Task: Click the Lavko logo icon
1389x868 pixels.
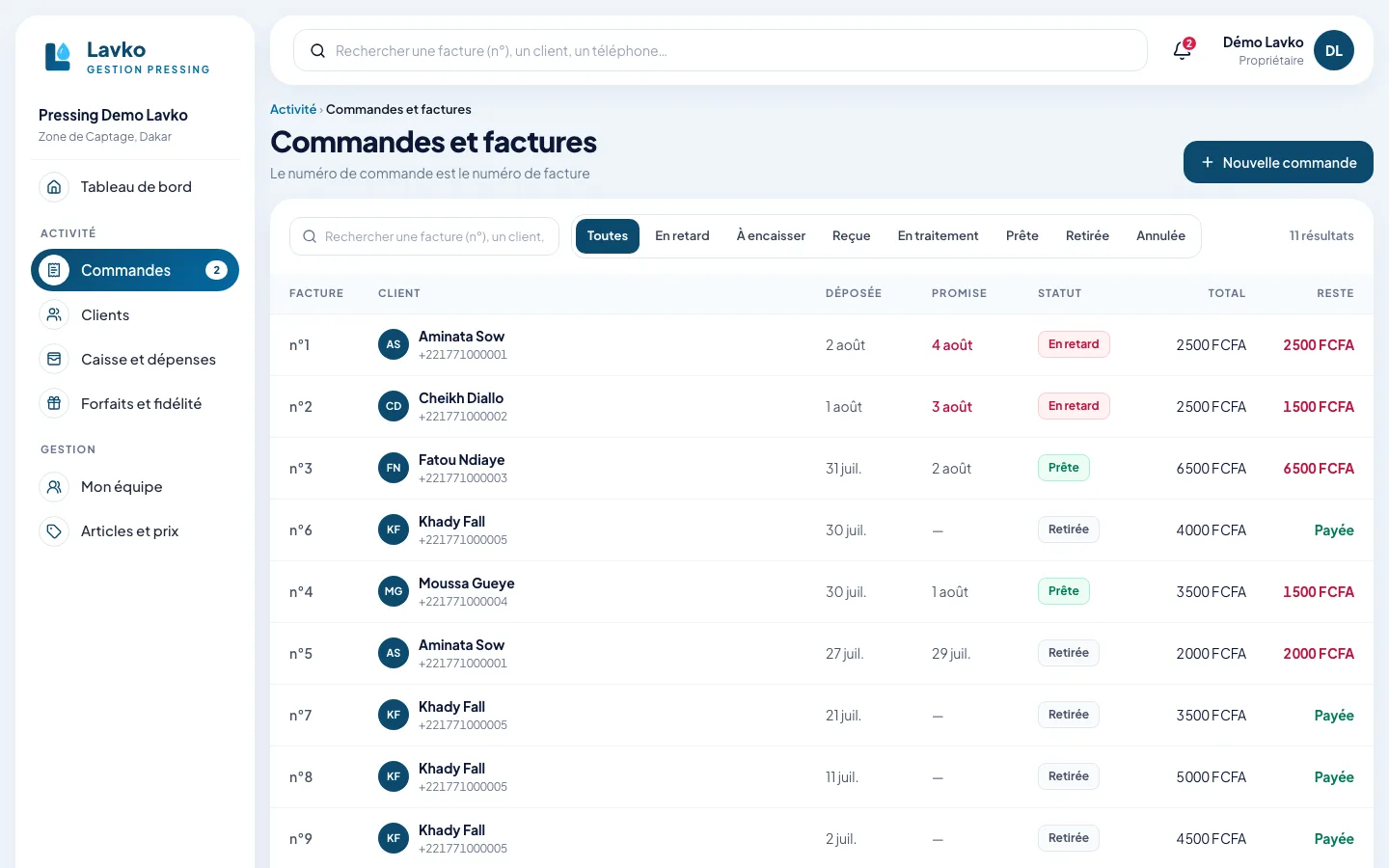Action: click(58, 56)
